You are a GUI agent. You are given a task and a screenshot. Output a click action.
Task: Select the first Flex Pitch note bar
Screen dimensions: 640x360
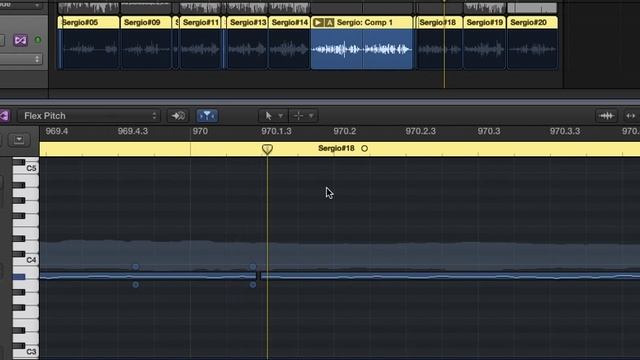(148, 276)
